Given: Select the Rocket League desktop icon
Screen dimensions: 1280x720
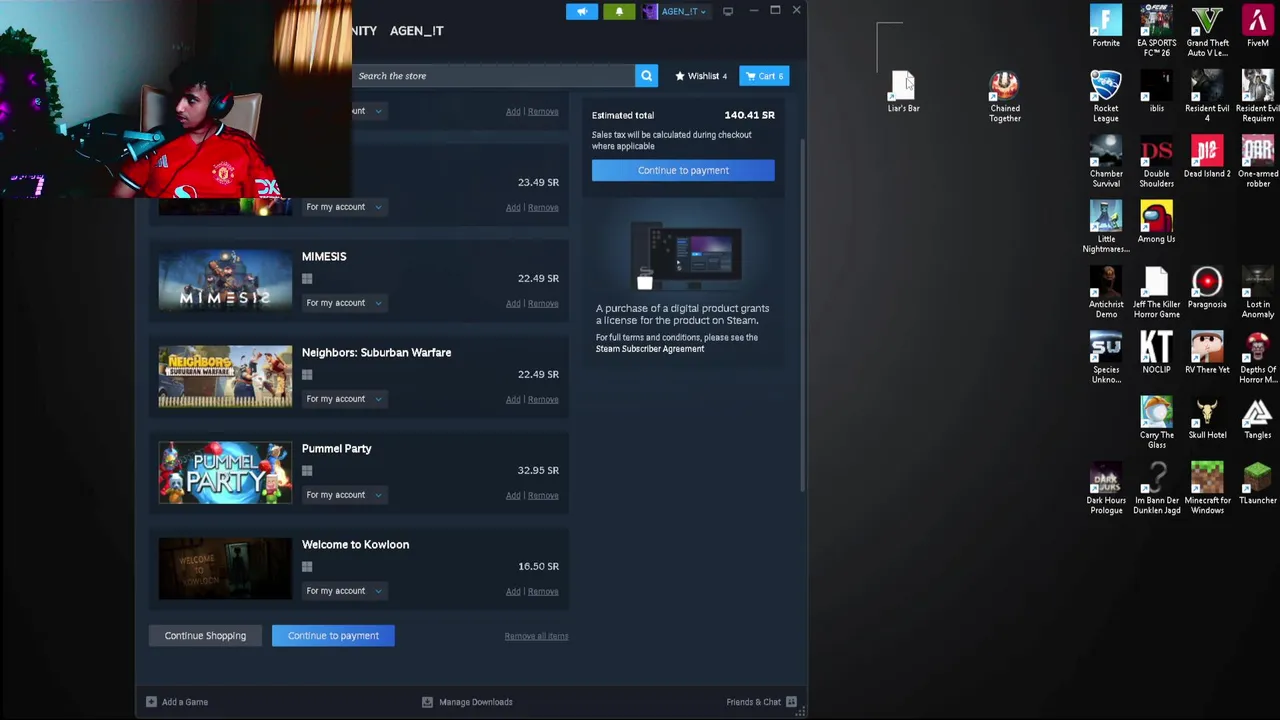Looking at the screenshot, I should (x=1106, y=96).
